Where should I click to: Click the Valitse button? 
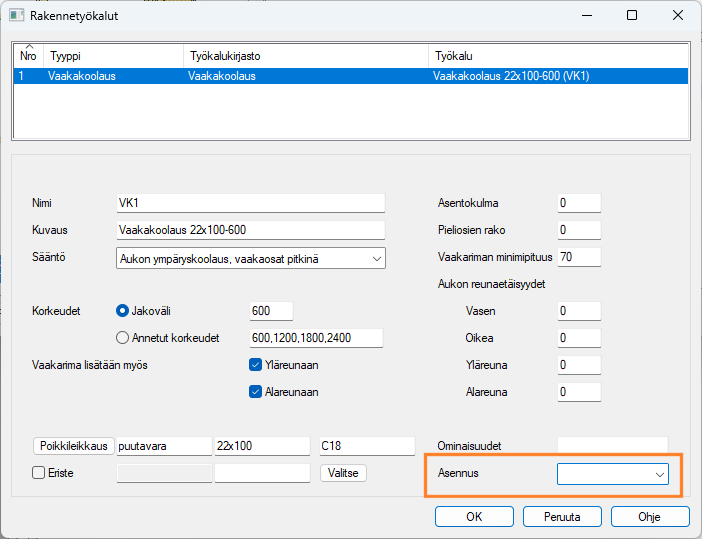coord(343,473)
